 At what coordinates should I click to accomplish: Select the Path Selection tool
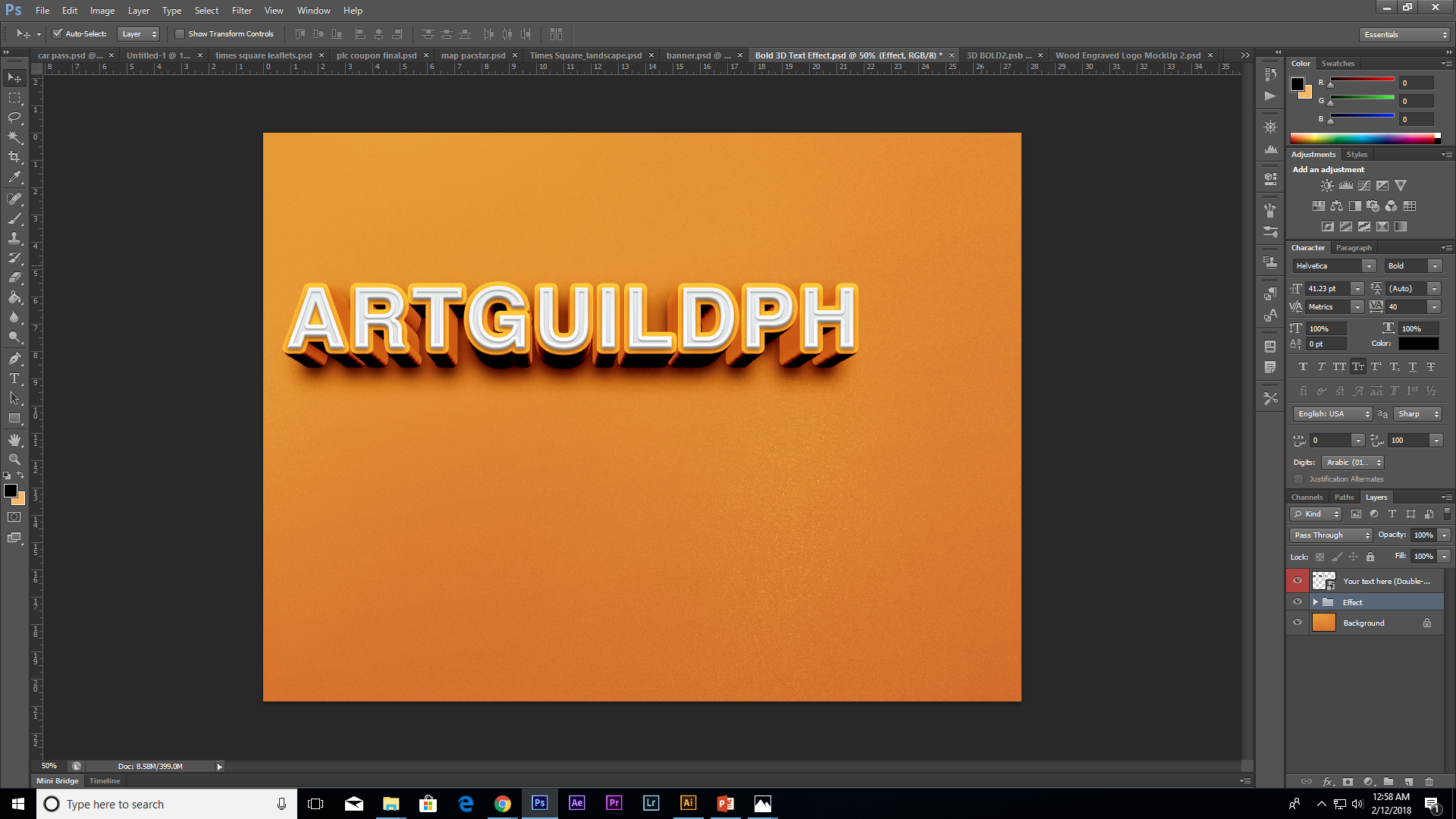14,397
